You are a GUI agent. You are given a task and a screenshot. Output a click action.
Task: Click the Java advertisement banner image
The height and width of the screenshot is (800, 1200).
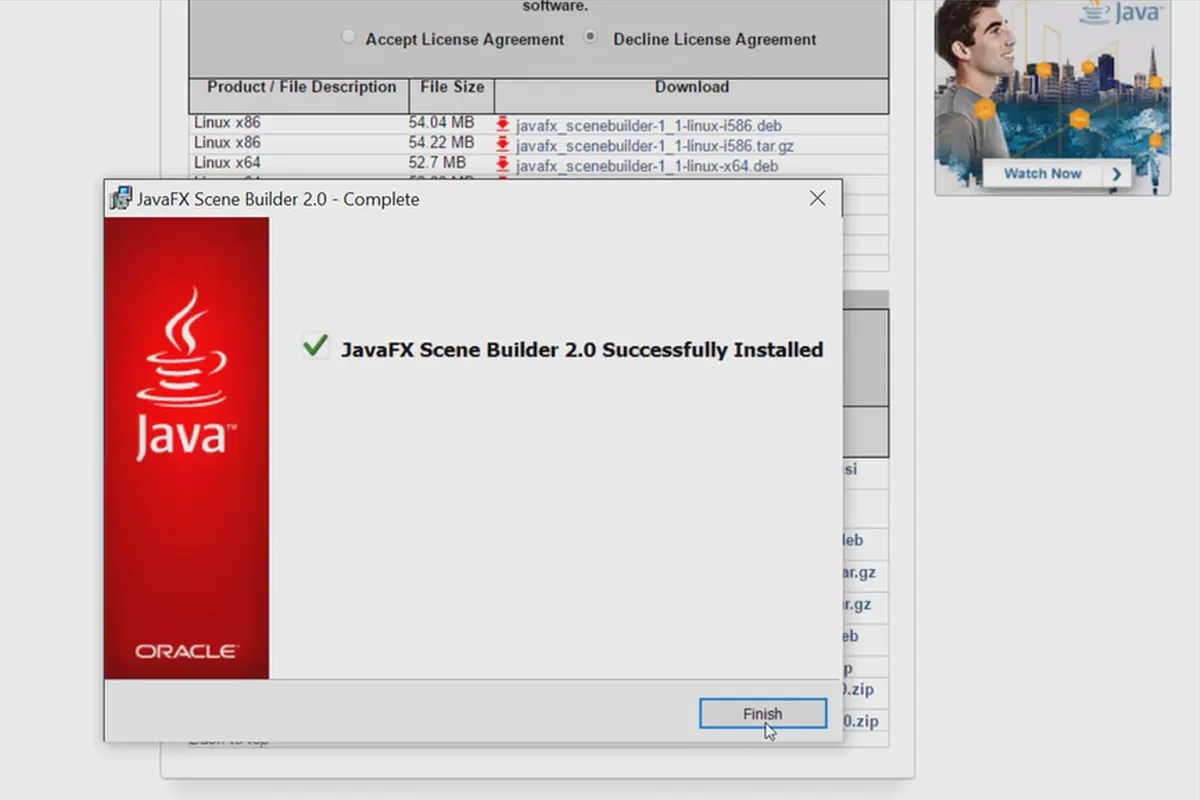tap(1052, 97)
